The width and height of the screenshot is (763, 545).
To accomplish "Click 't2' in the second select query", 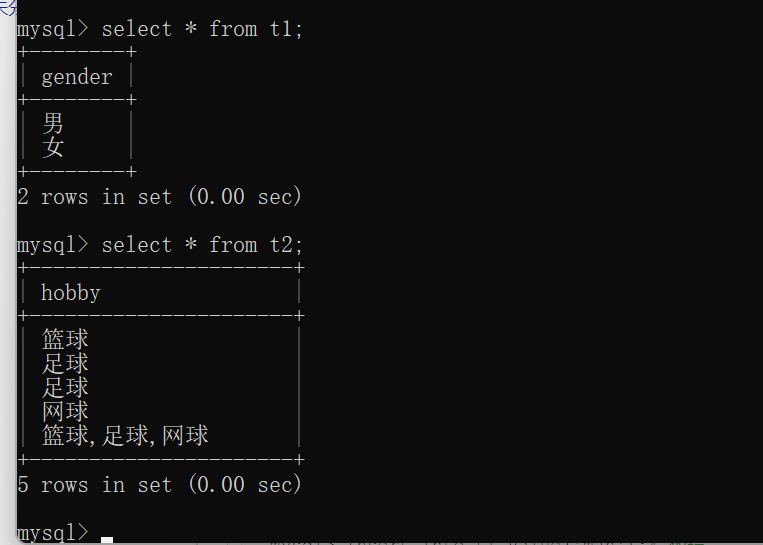I will pyautogui.click(x=283, y=245).
